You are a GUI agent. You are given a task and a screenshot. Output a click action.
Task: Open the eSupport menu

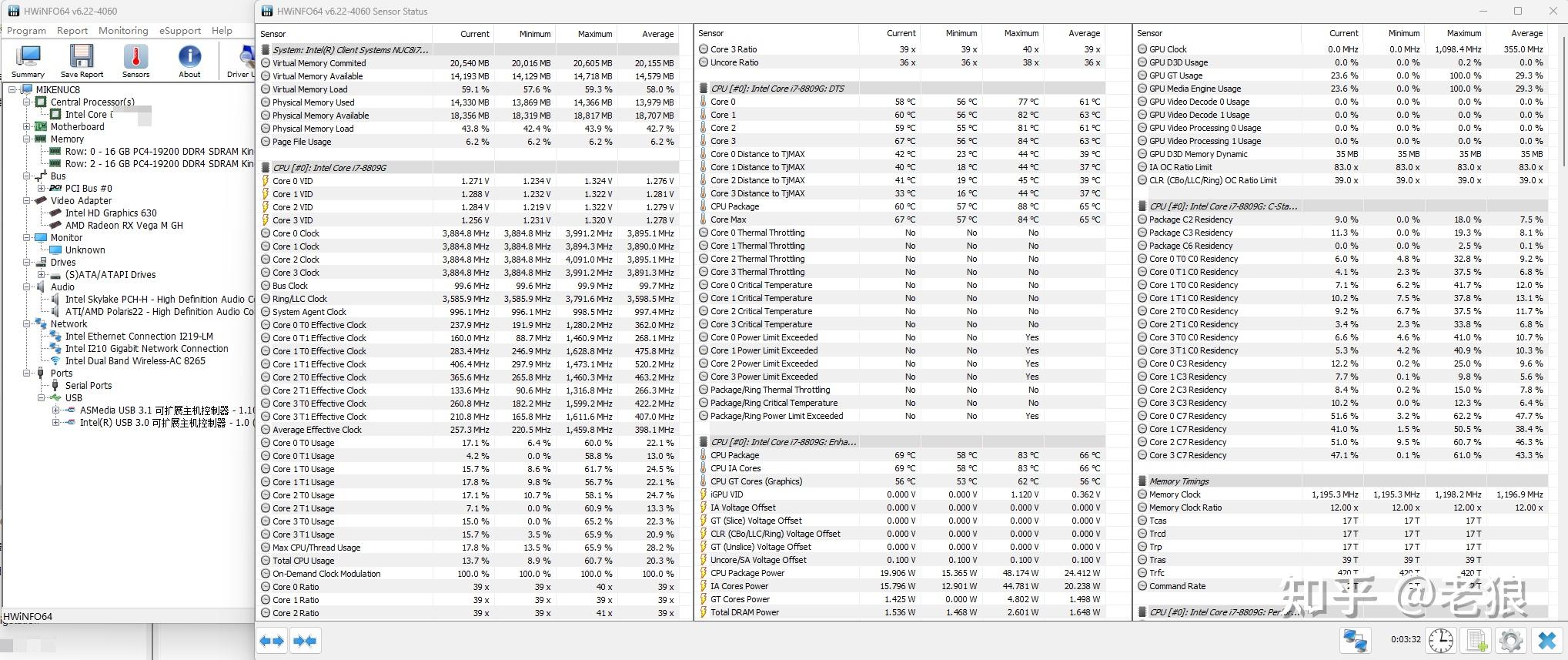point(180,31)
